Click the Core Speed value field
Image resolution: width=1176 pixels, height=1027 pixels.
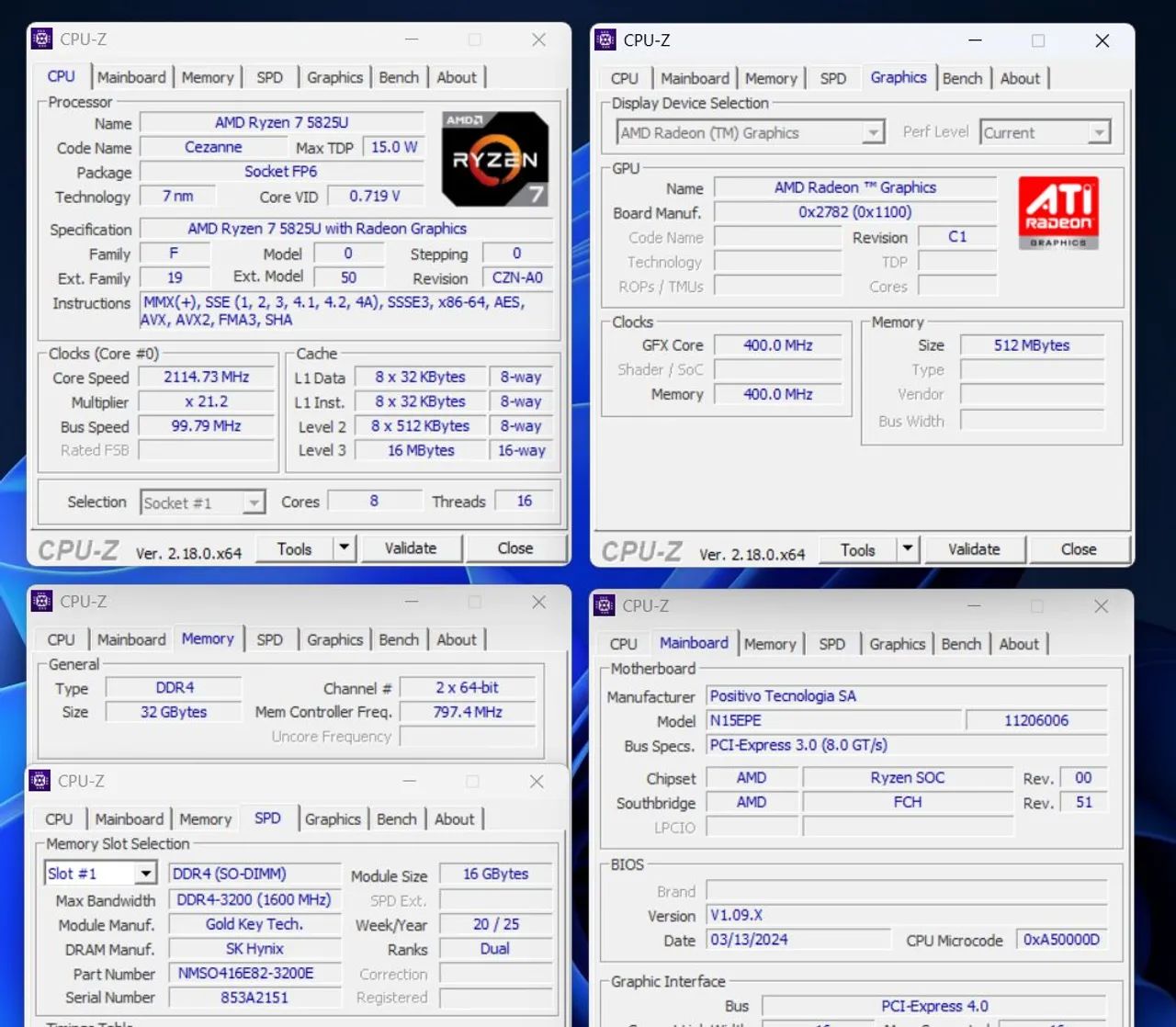(206, 377)
